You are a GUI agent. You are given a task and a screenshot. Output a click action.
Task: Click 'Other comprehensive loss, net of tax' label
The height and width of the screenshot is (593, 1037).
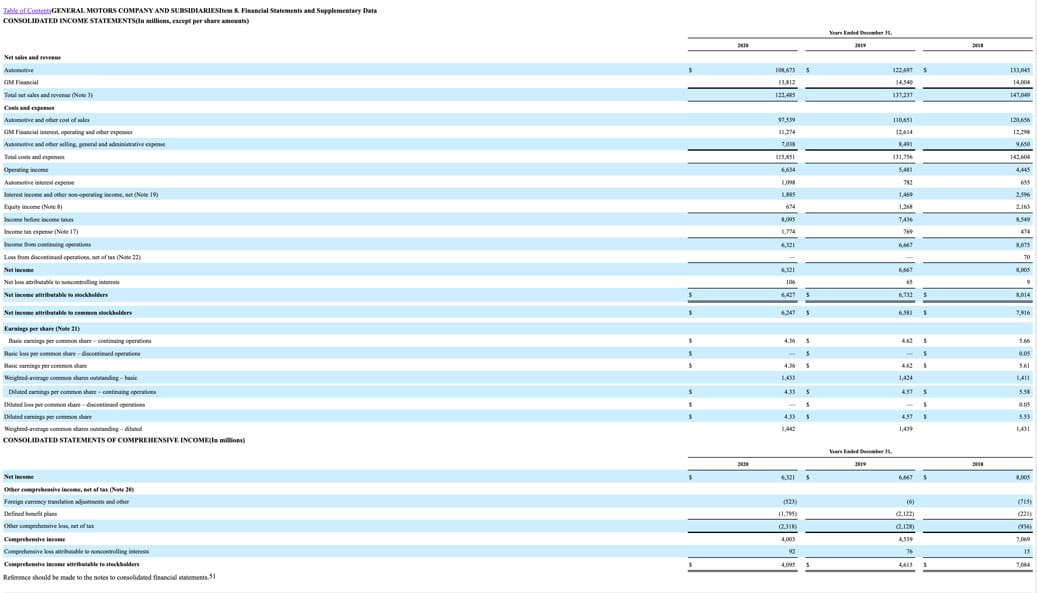tap(49, 526)
